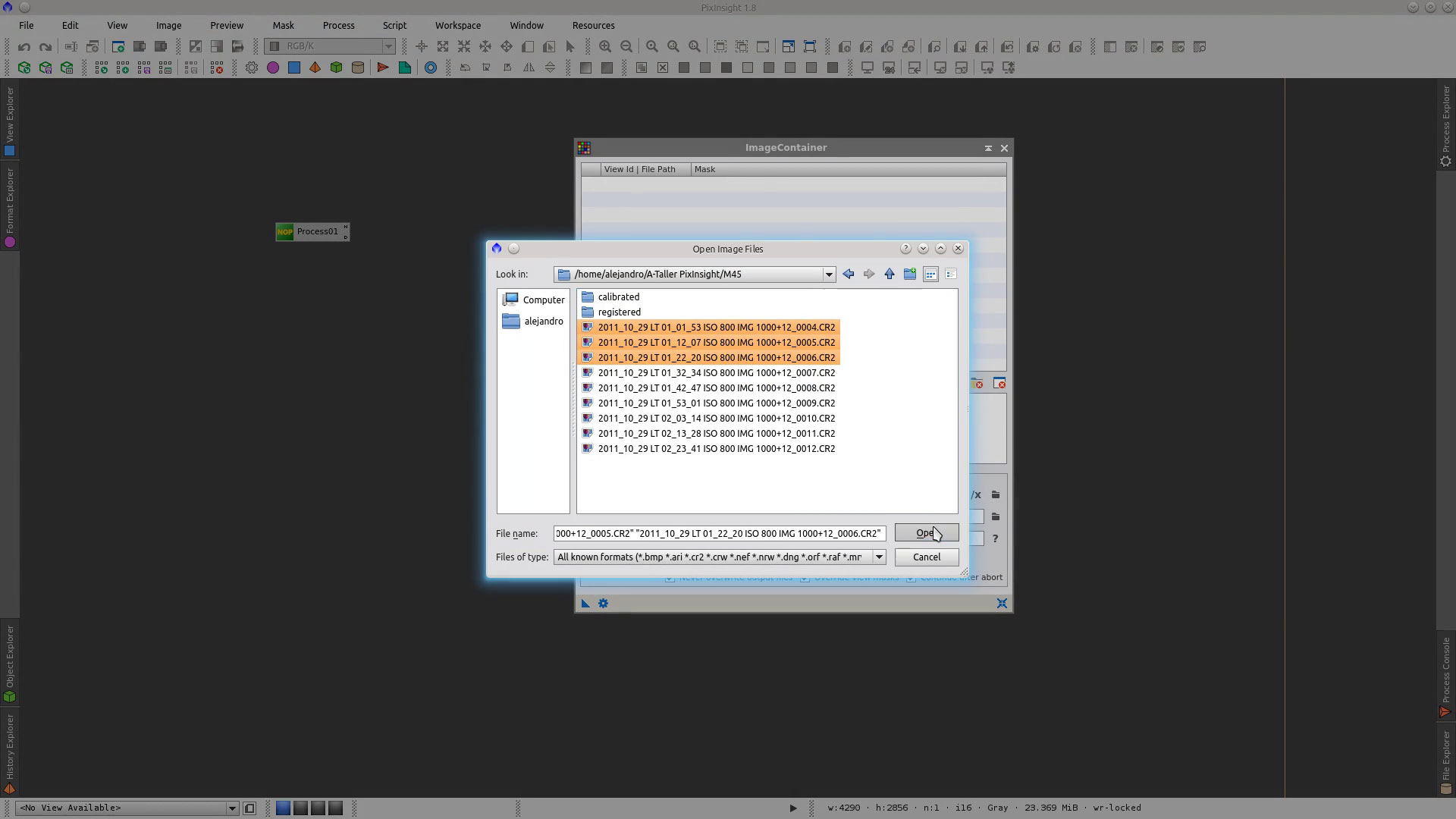
Task: Select file ending in 0004.CR2
Action: [x=709, y=328]
